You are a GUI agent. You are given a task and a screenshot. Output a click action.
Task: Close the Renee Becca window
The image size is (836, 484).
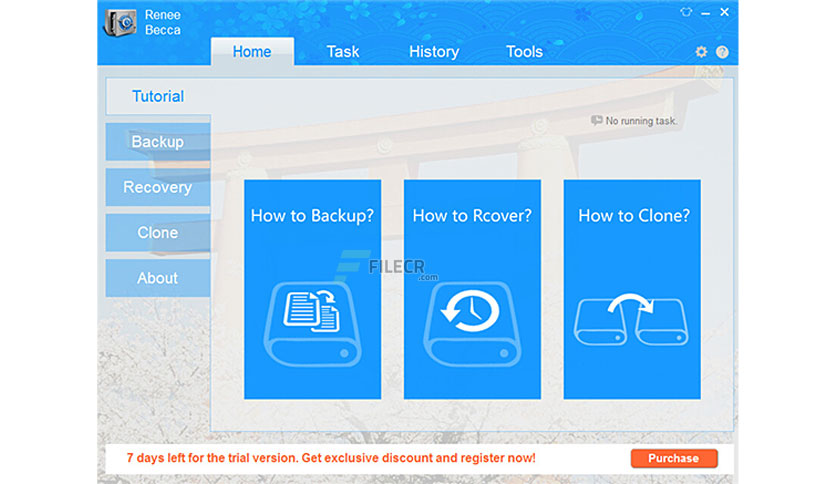coord(724,12)
